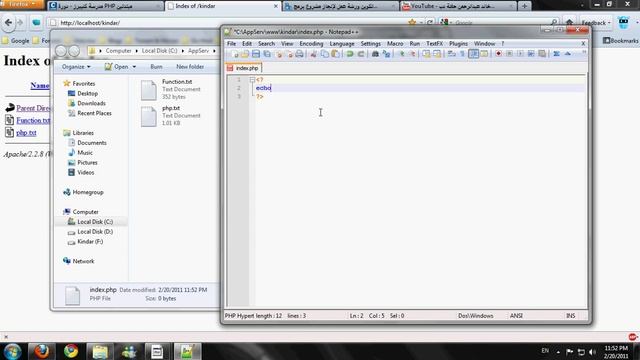Save the file using Notepad++ Save icon
This screenshot has height=360, width=640.
point(256,54)
